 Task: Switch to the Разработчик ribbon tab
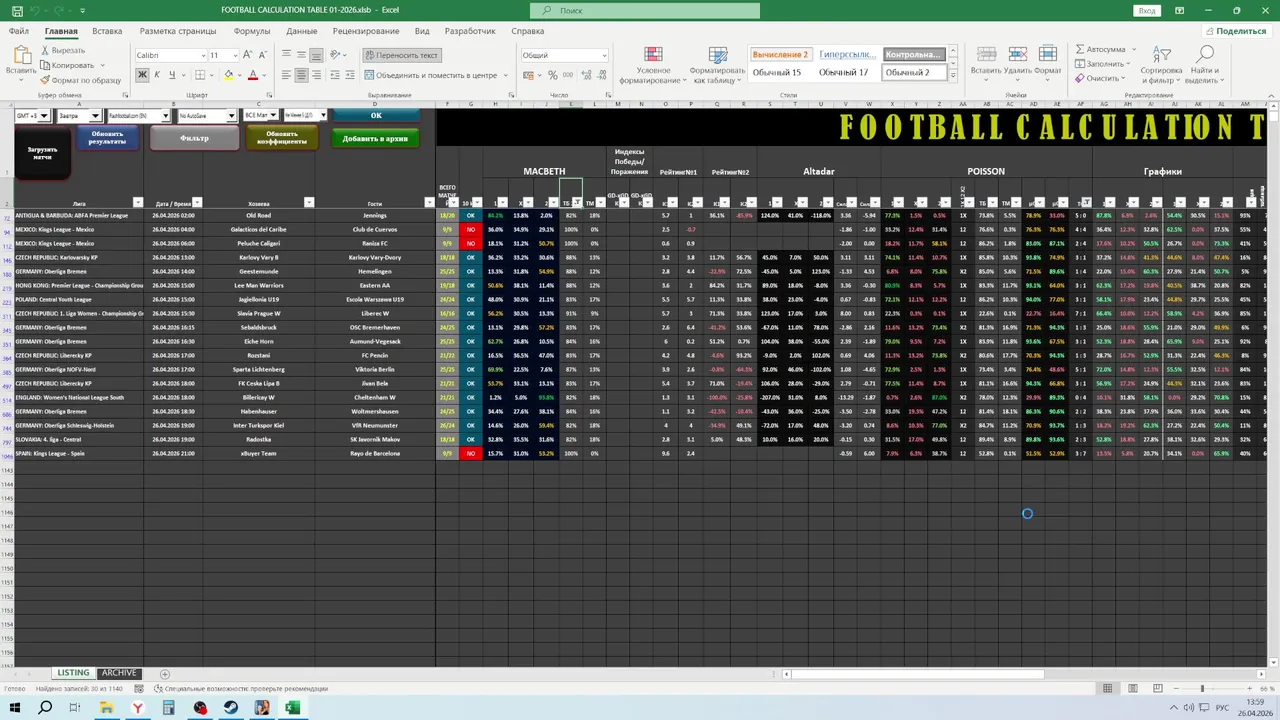click(470, 31)
